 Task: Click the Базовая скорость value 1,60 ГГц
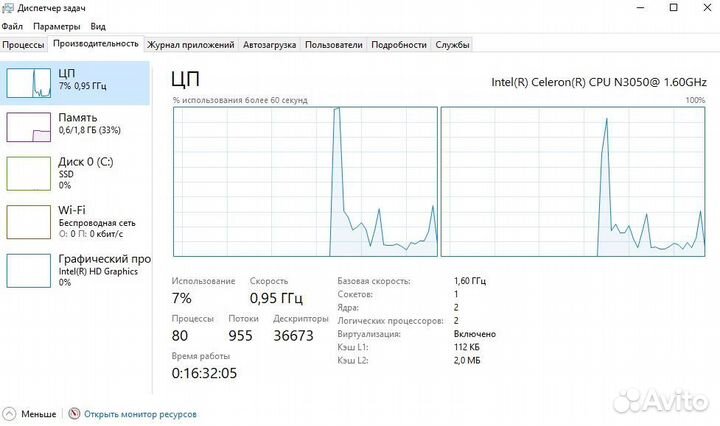click(470, 281)
